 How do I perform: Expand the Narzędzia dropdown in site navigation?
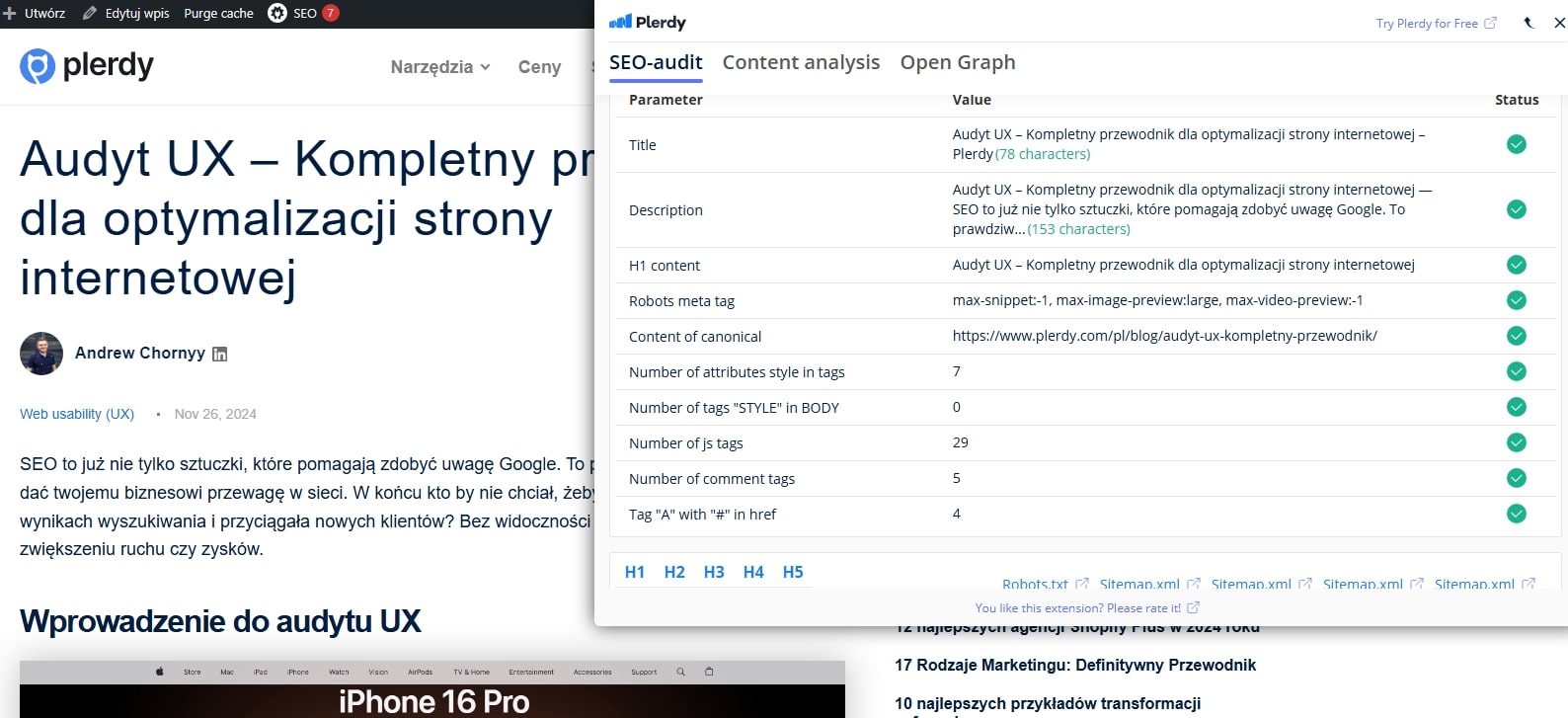coord(440,67)
